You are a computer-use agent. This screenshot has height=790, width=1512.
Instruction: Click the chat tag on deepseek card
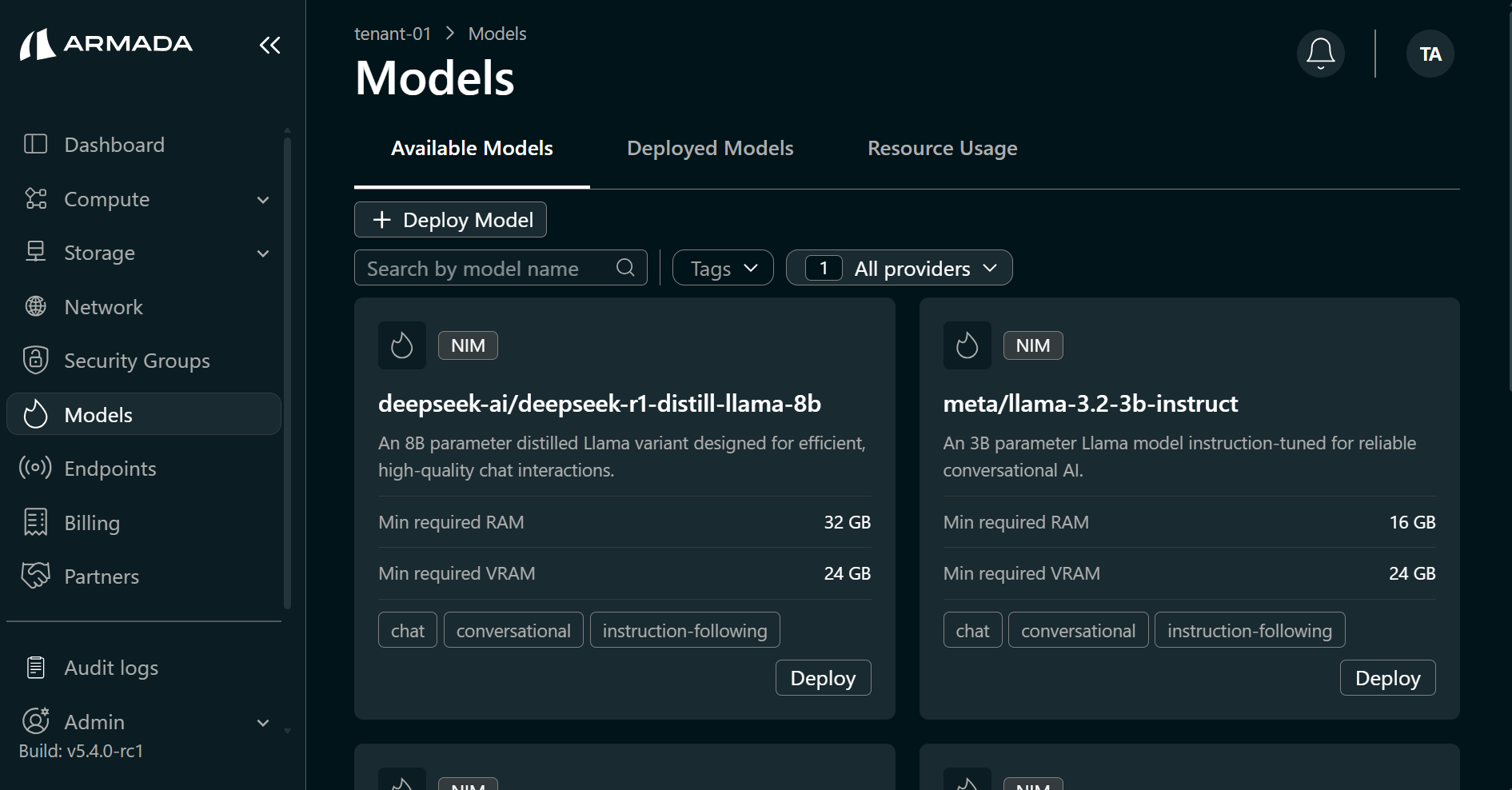pyautogui.click(x=407, y=630)
